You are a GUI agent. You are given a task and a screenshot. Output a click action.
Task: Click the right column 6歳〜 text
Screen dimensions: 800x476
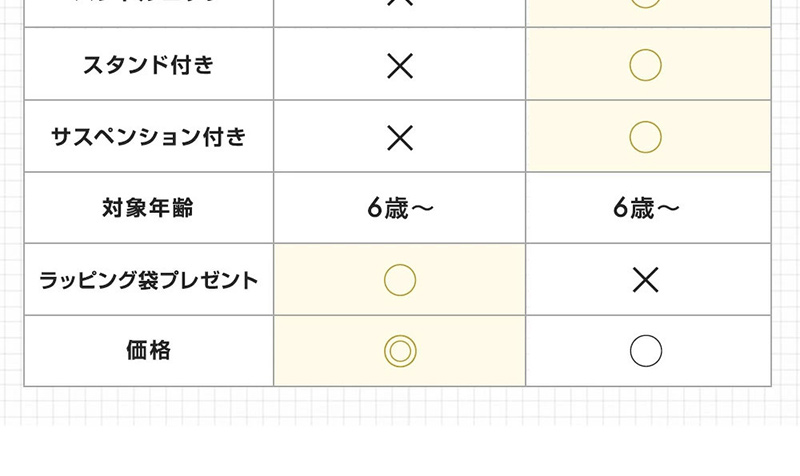point(646,209)
